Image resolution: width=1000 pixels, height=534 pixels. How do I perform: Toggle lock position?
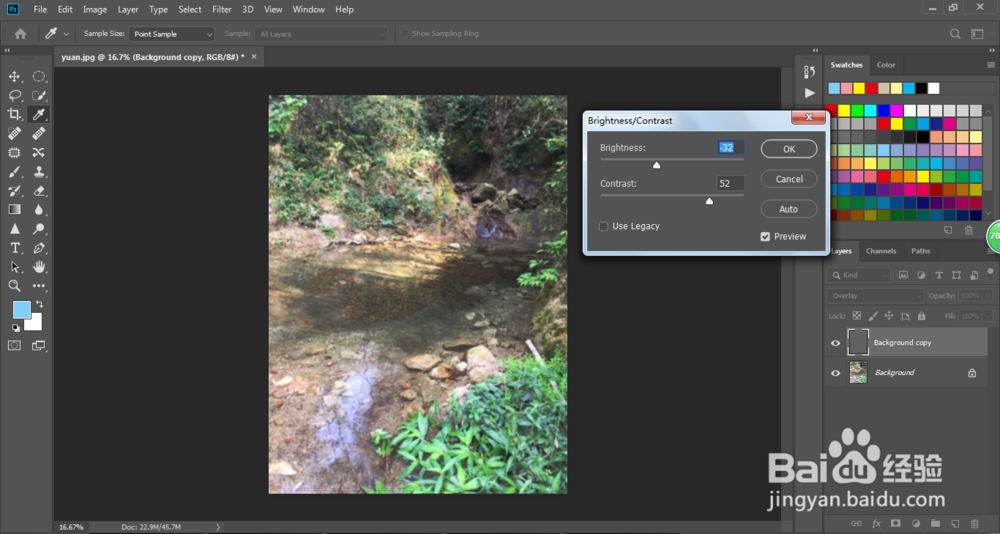tap(889, 316)
